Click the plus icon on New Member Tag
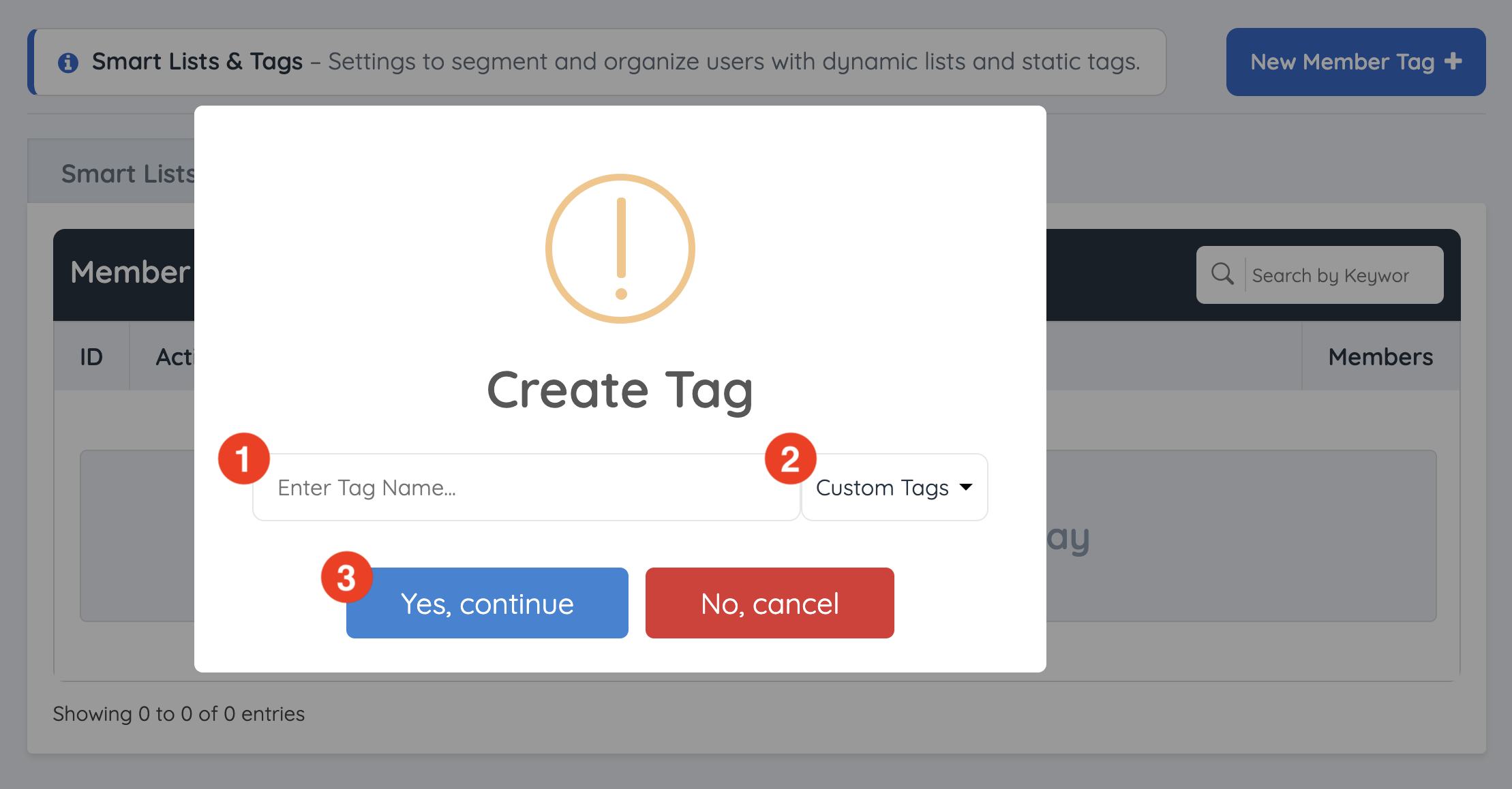Screen dimensions: 1512x789 pyautogui.click(x=1453, y=61)
